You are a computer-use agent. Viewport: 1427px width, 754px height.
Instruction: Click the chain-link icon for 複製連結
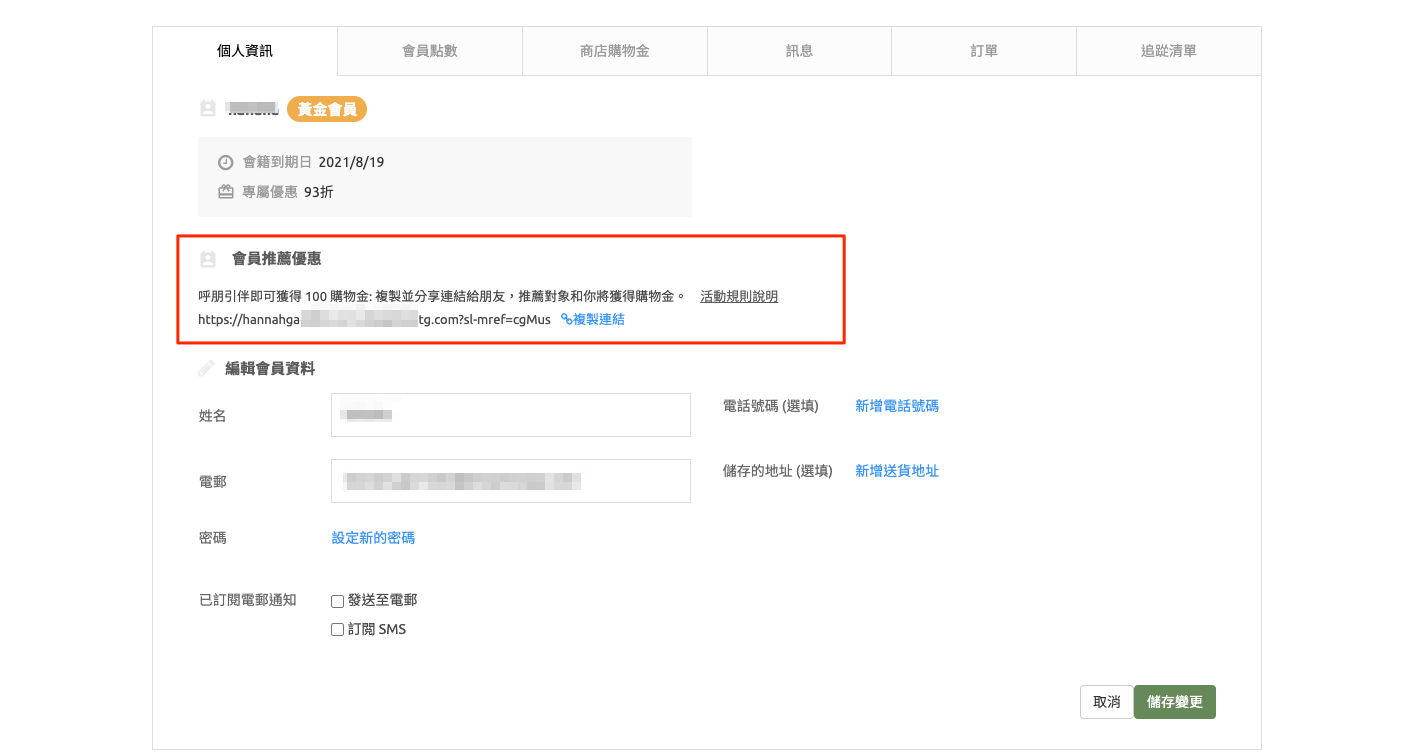click(566, 319)
